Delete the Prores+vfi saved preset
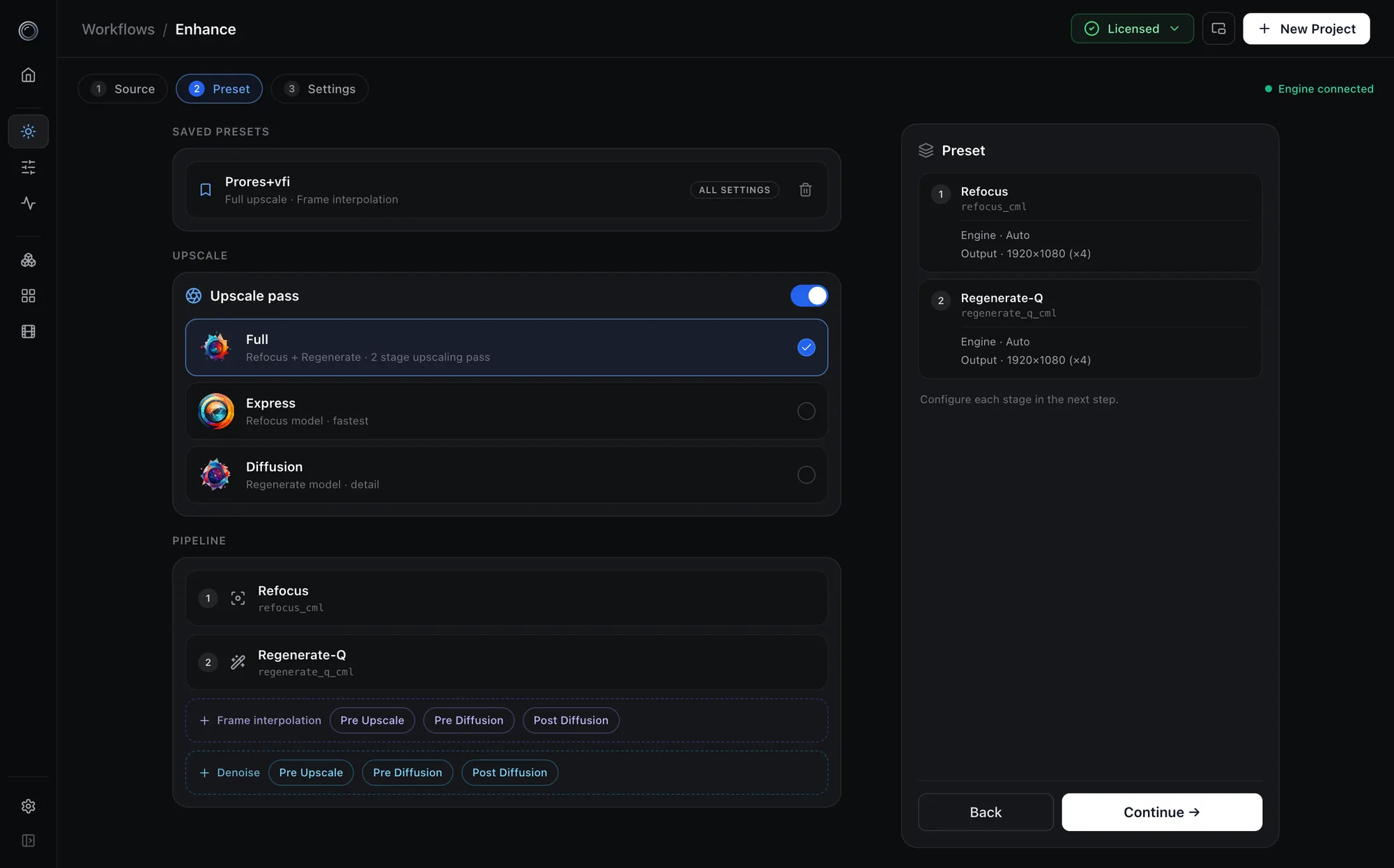 [x=805, y=189]
